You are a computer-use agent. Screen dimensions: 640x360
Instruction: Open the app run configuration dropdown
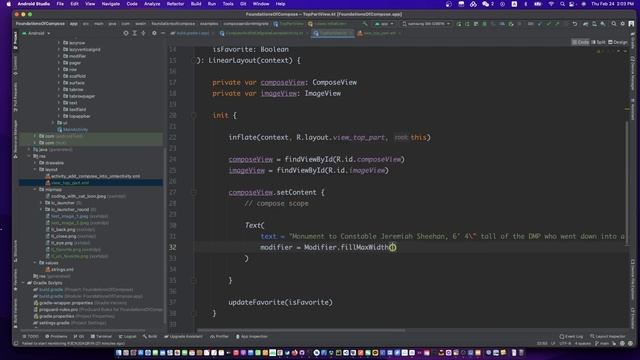[384, 24]
